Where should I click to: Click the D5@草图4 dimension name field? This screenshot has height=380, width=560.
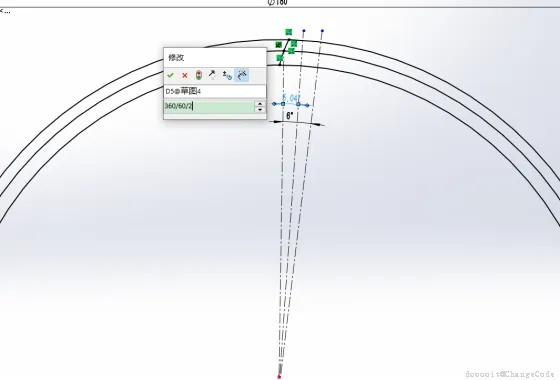point(215,91)
